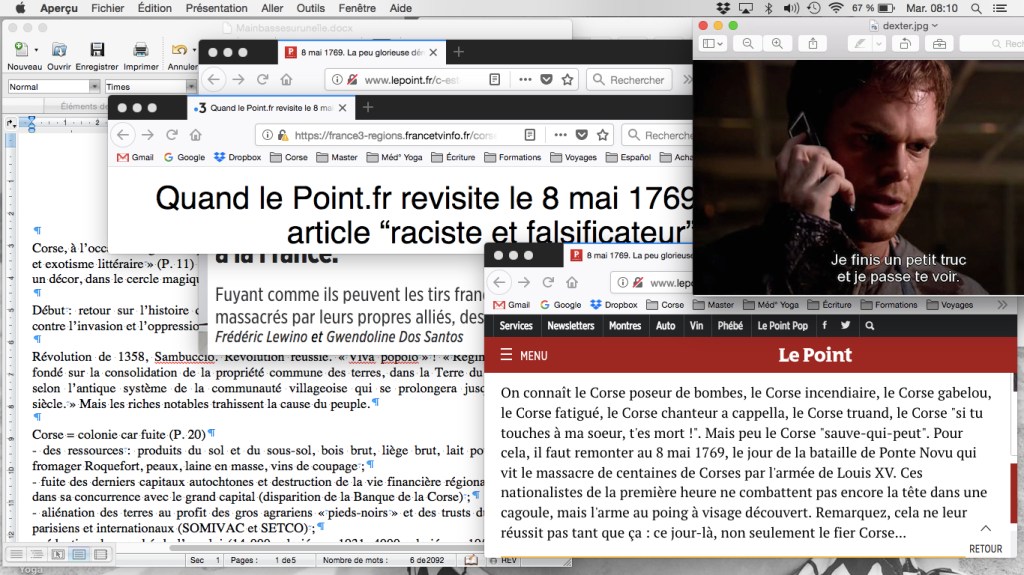1024x575 pixels.
Task: Click the share icon in Preview toolbar
Action: 813,43
